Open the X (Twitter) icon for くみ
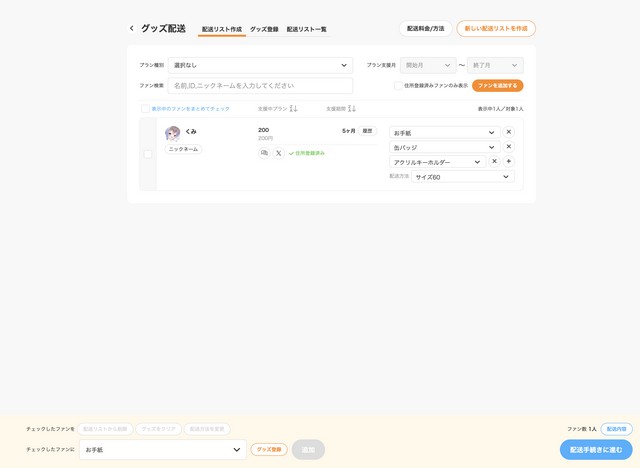This screenshot has width=640, height=468. click(x=278, y=153)
